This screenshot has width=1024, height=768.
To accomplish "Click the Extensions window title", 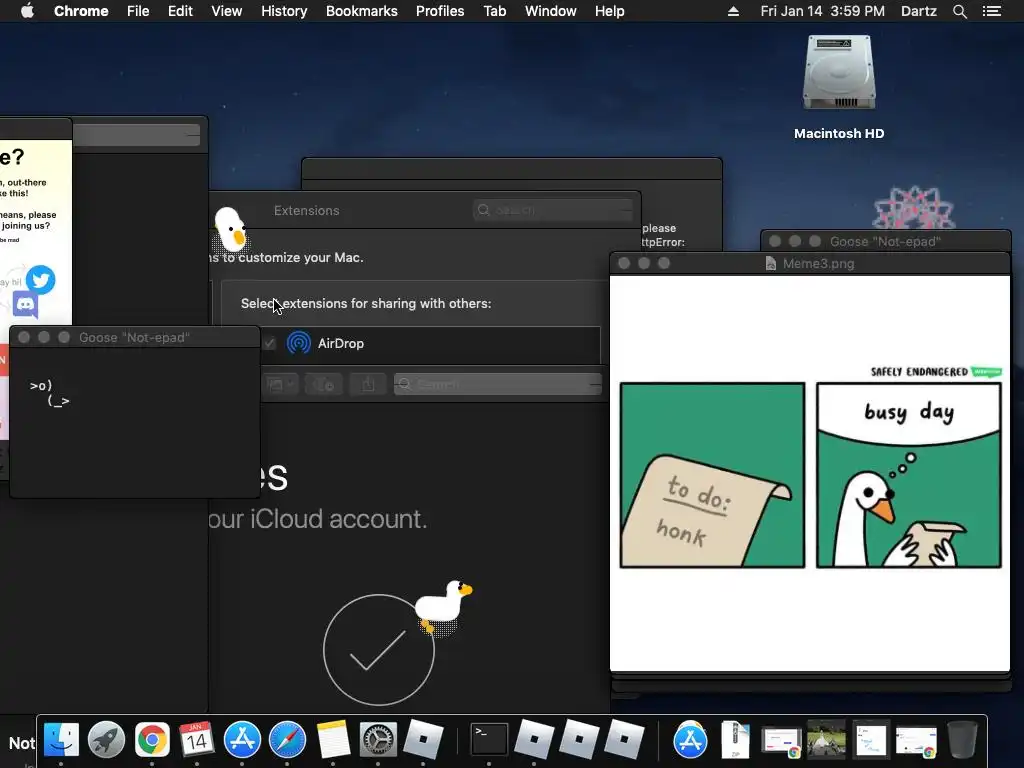I will 306,210.
